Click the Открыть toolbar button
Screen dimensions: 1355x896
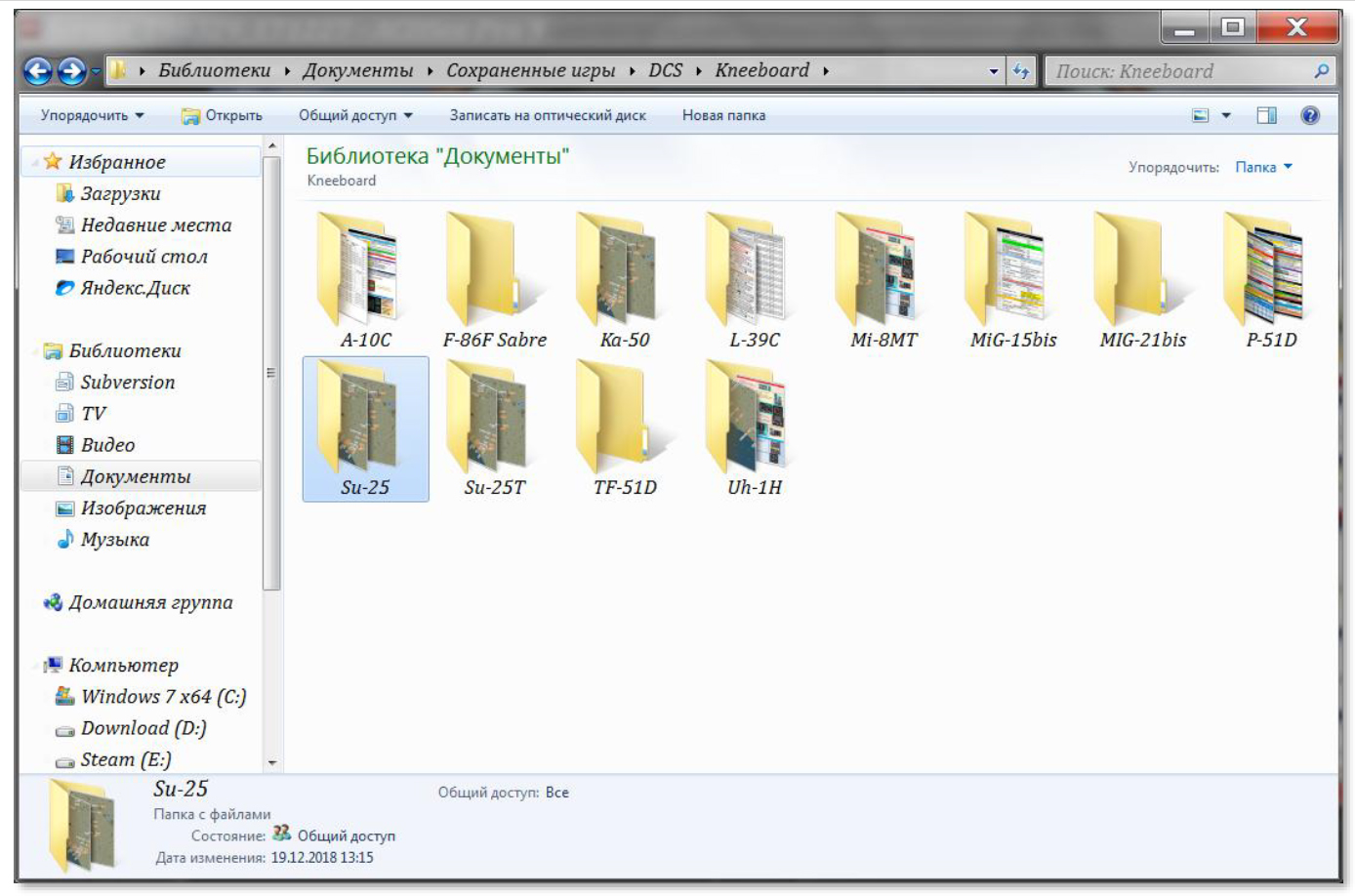coord(223,115)
